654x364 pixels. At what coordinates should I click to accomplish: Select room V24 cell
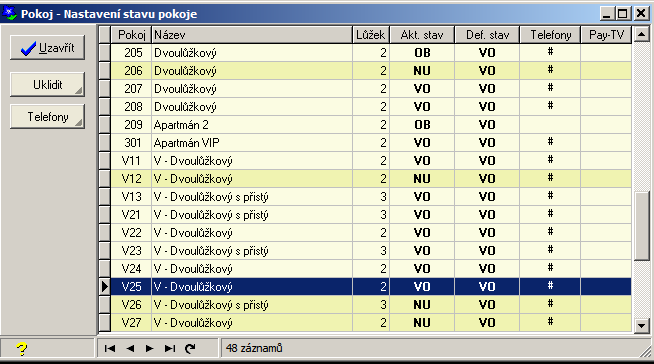click(131, 269)
